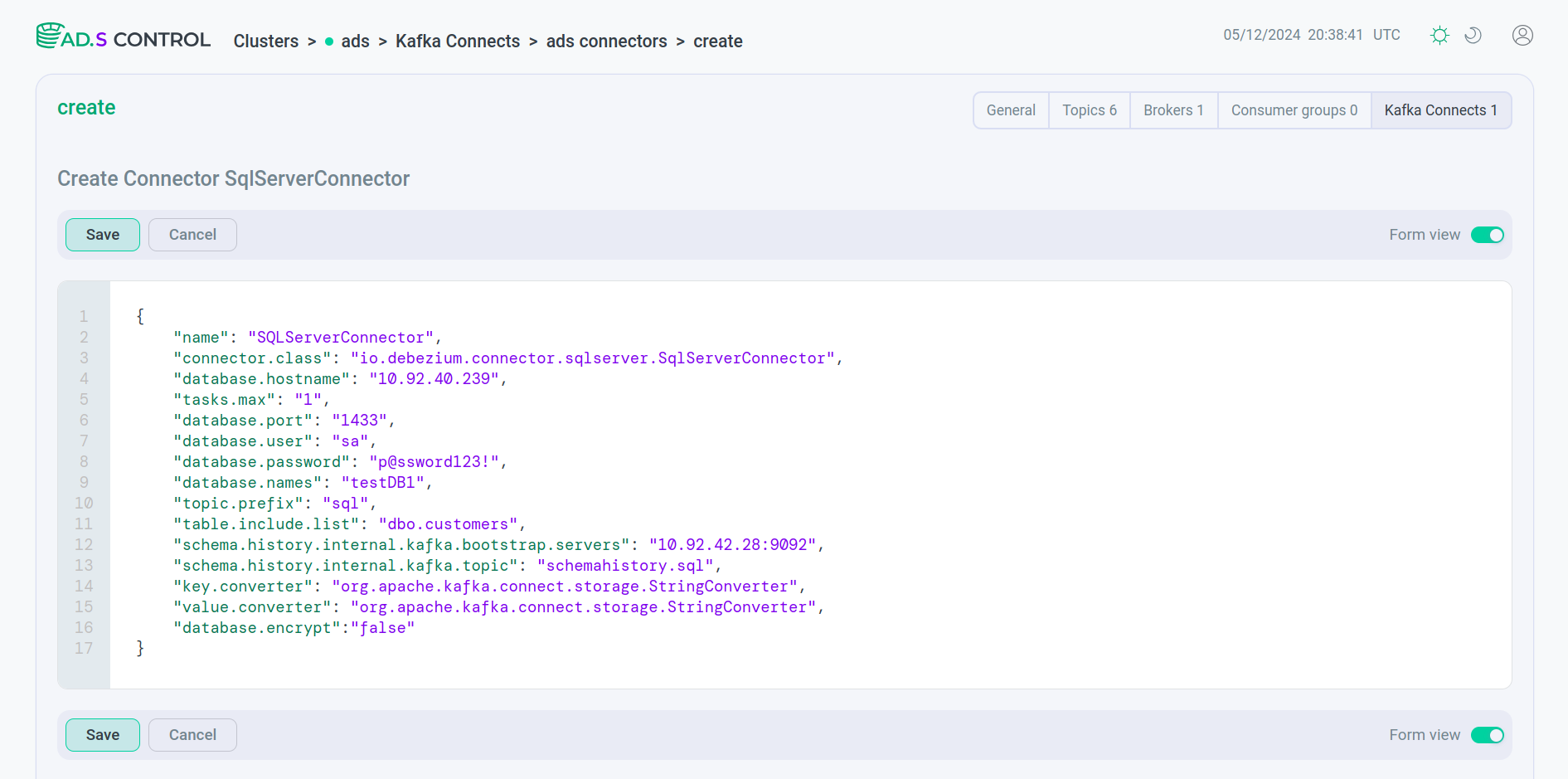The image size is (1568, 779).
Task: Toggle the bottom Form view switch
Action: point(1487,735)
